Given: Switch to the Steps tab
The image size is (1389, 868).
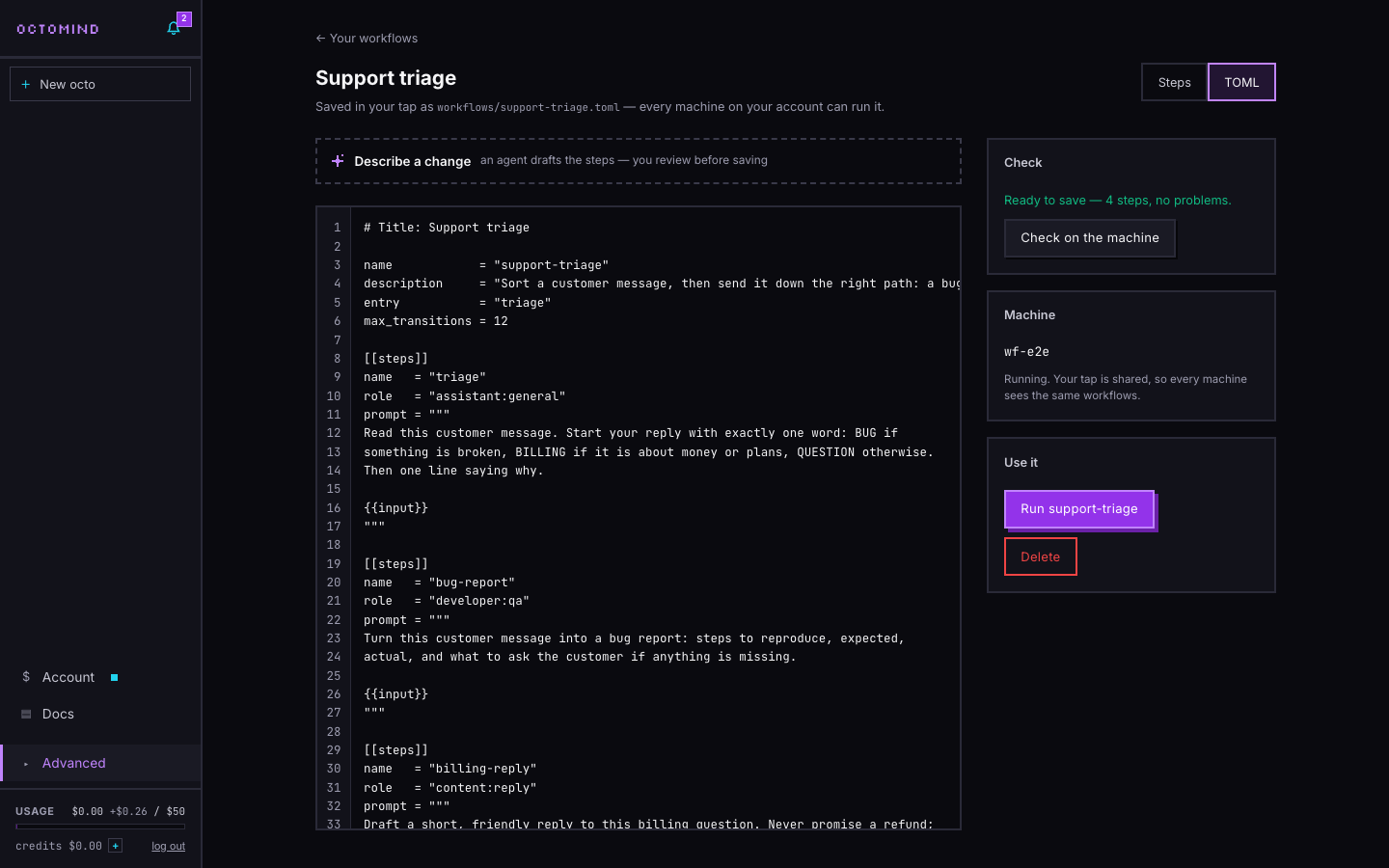Looking at the screenshot, I should pyautogui.click(x=1174, y=82).
